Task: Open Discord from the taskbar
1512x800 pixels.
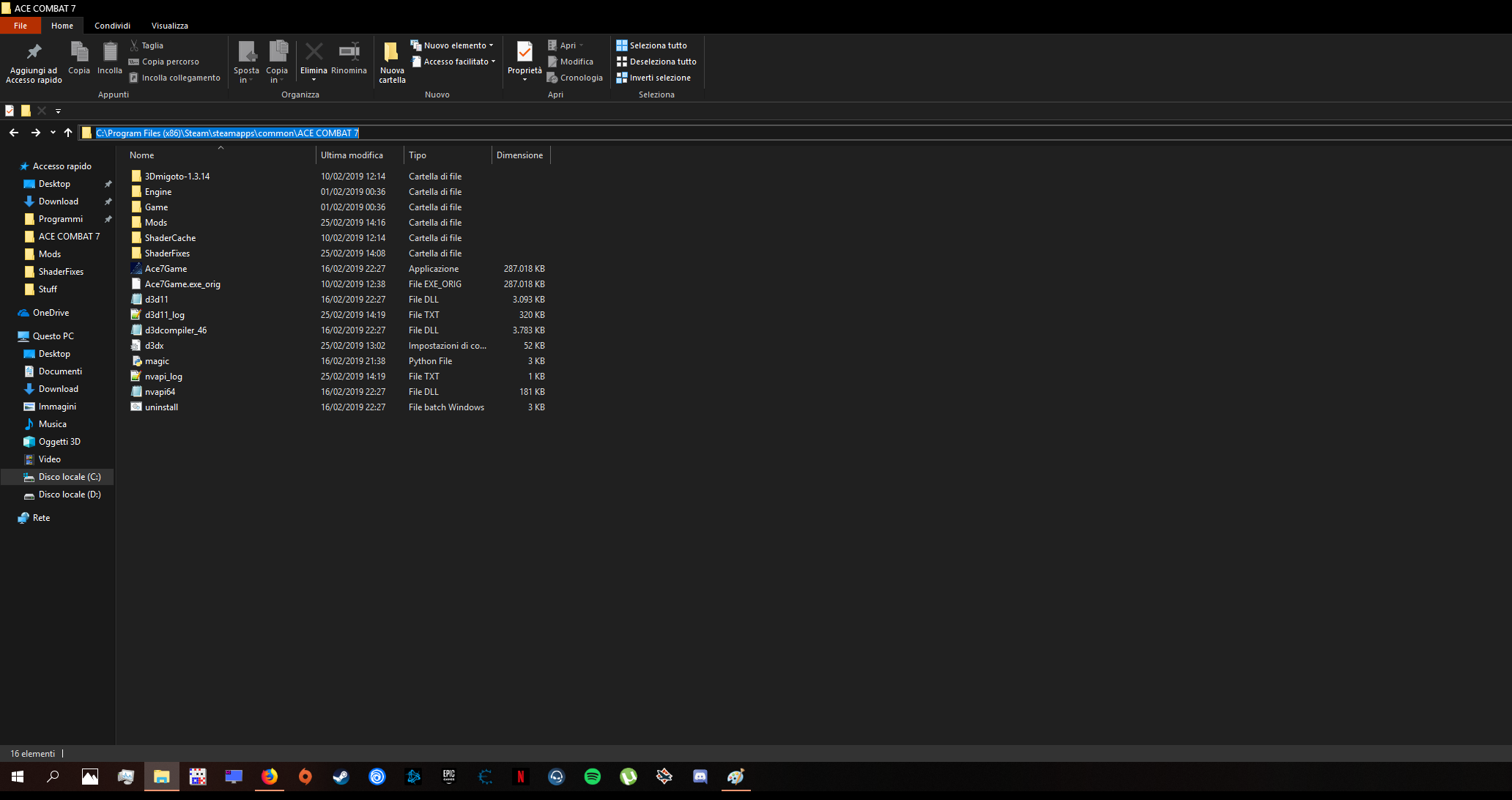Action: click(700, 777)
